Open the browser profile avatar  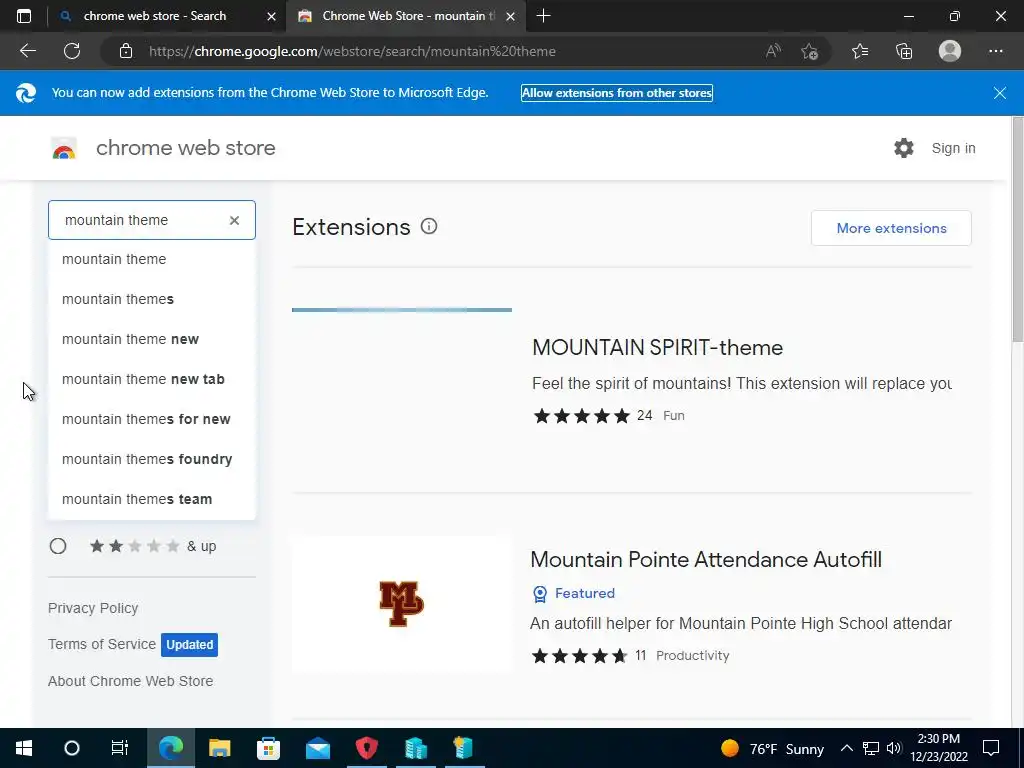(950, 51)
